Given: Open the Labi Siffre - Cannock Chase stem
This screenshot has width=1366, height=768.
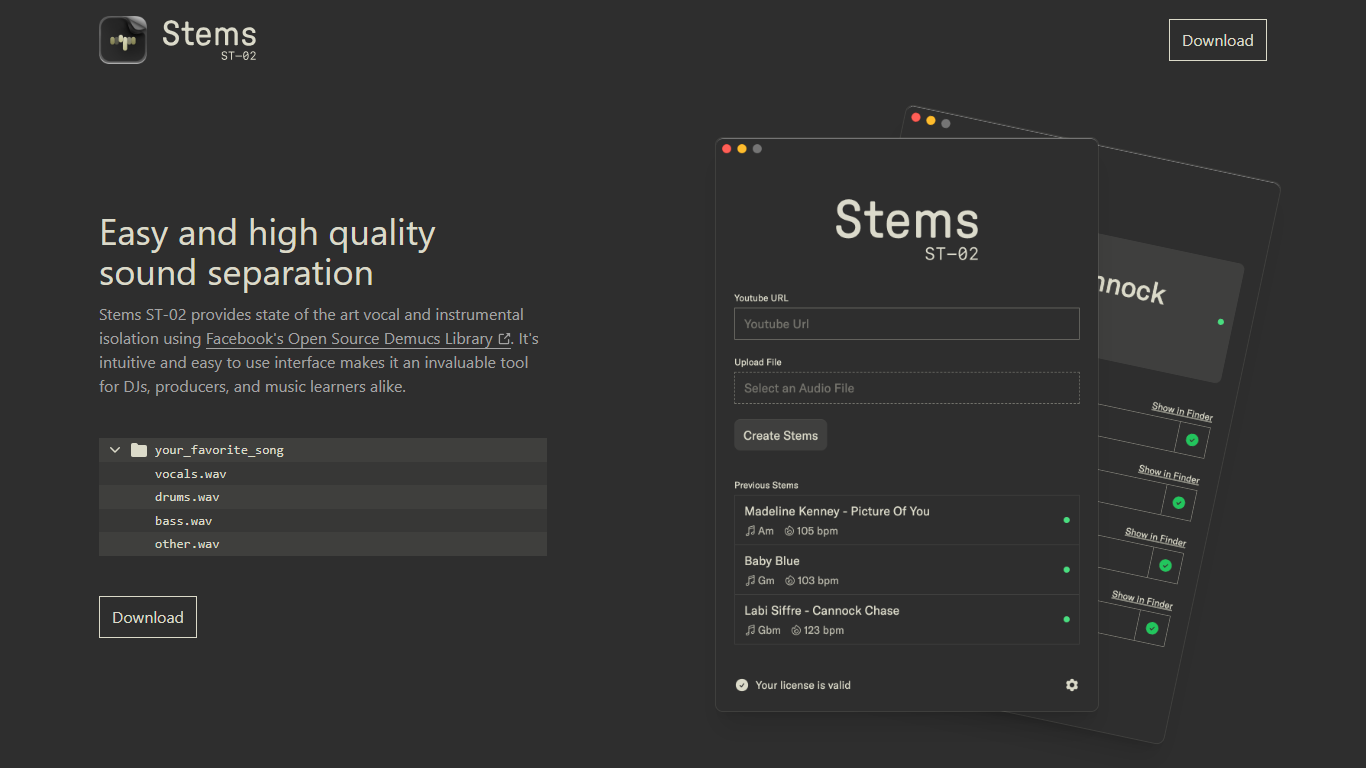Looking at the screenshot, I should click(x=907, y=620).
